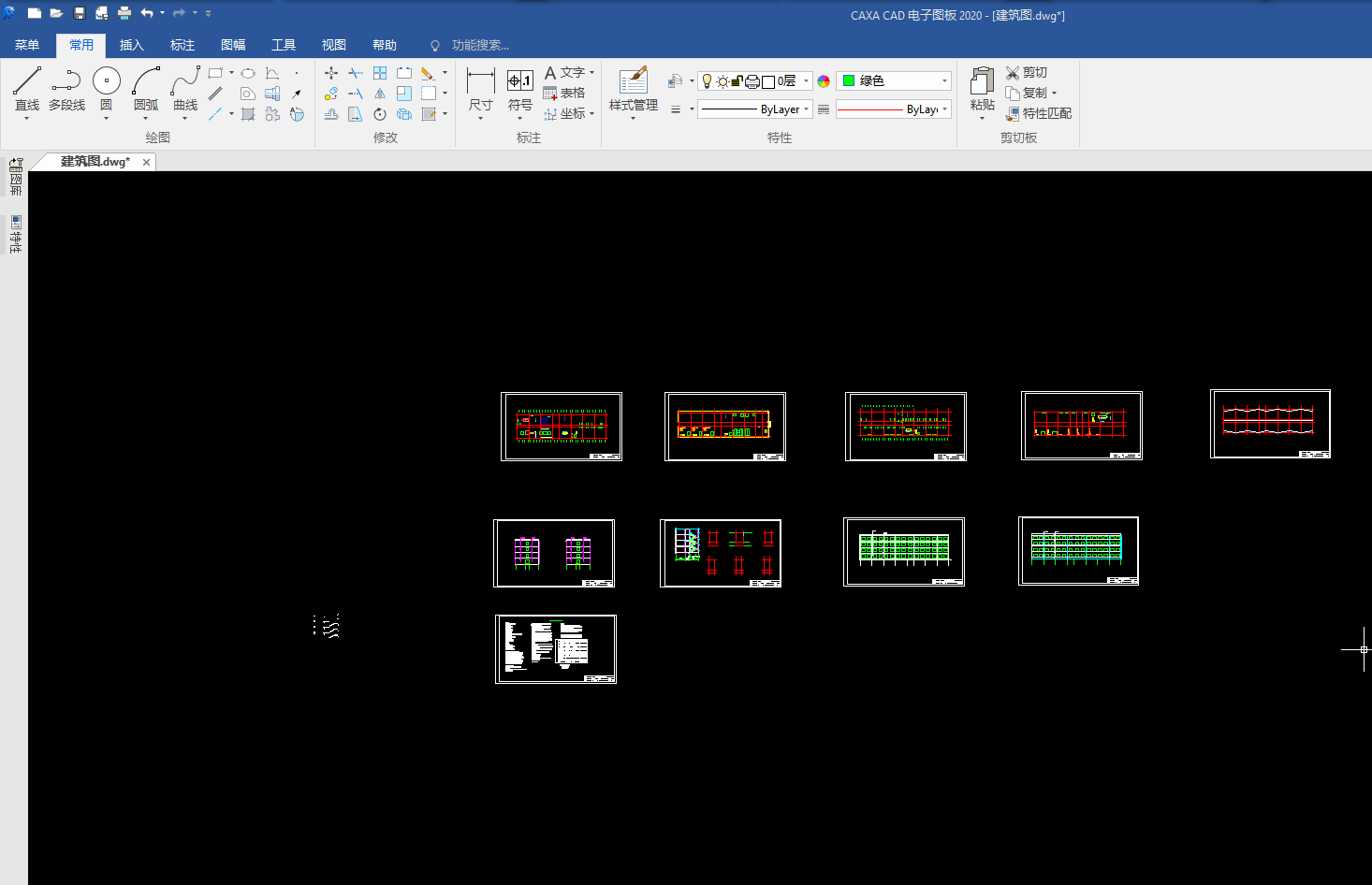The width and height of the screenshot is (1372, 885).
Task: Open the layer manager icon beside the layer dropdown
Action: [675, 81]
